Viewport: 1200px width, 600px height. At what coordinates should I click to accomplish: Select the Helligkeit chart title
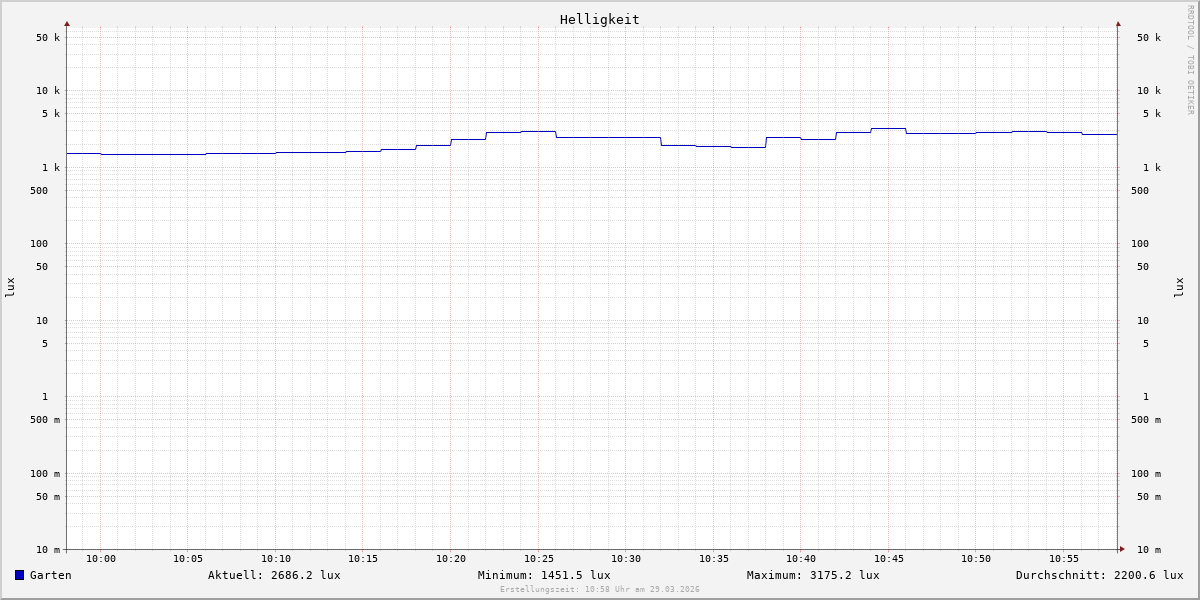pyautogui.click(x=599, y=19)
